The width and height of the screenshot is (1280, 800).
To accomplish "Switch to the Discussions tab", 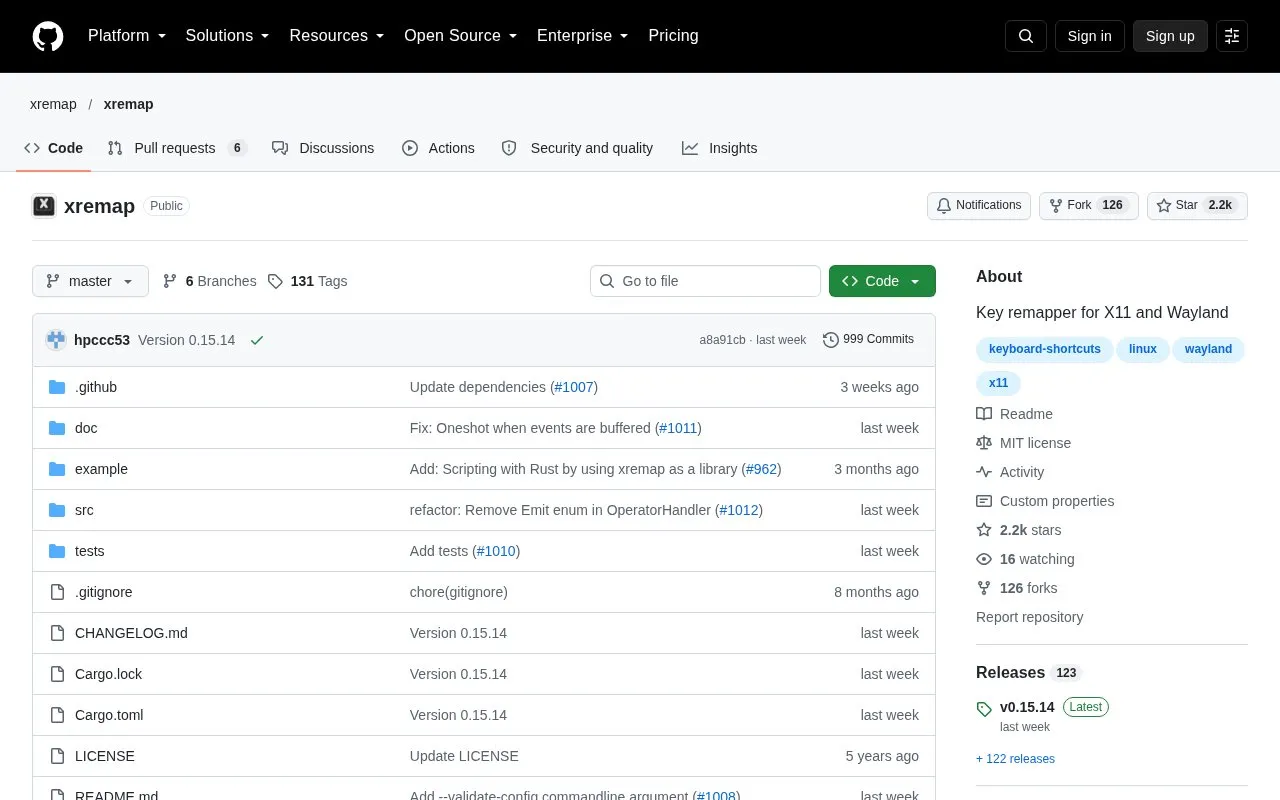I will (323, 148).
